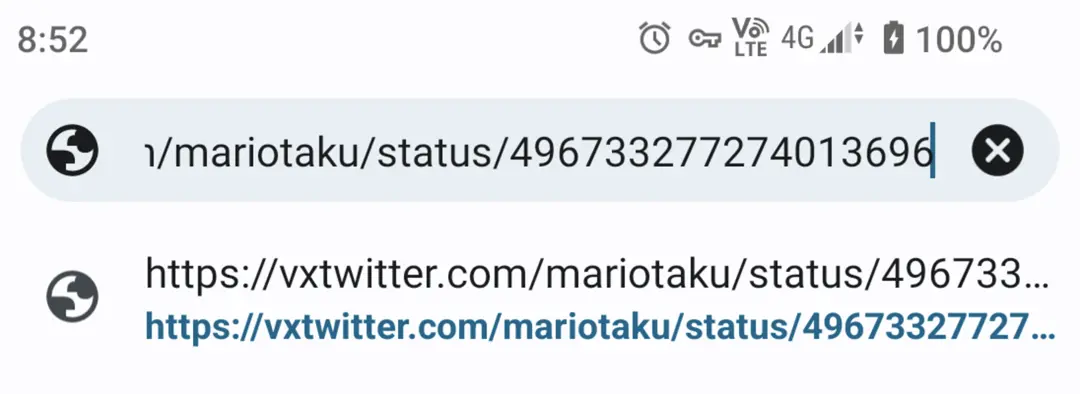
Task: Tap the signal strength bars icon
Action: (833, 39)
